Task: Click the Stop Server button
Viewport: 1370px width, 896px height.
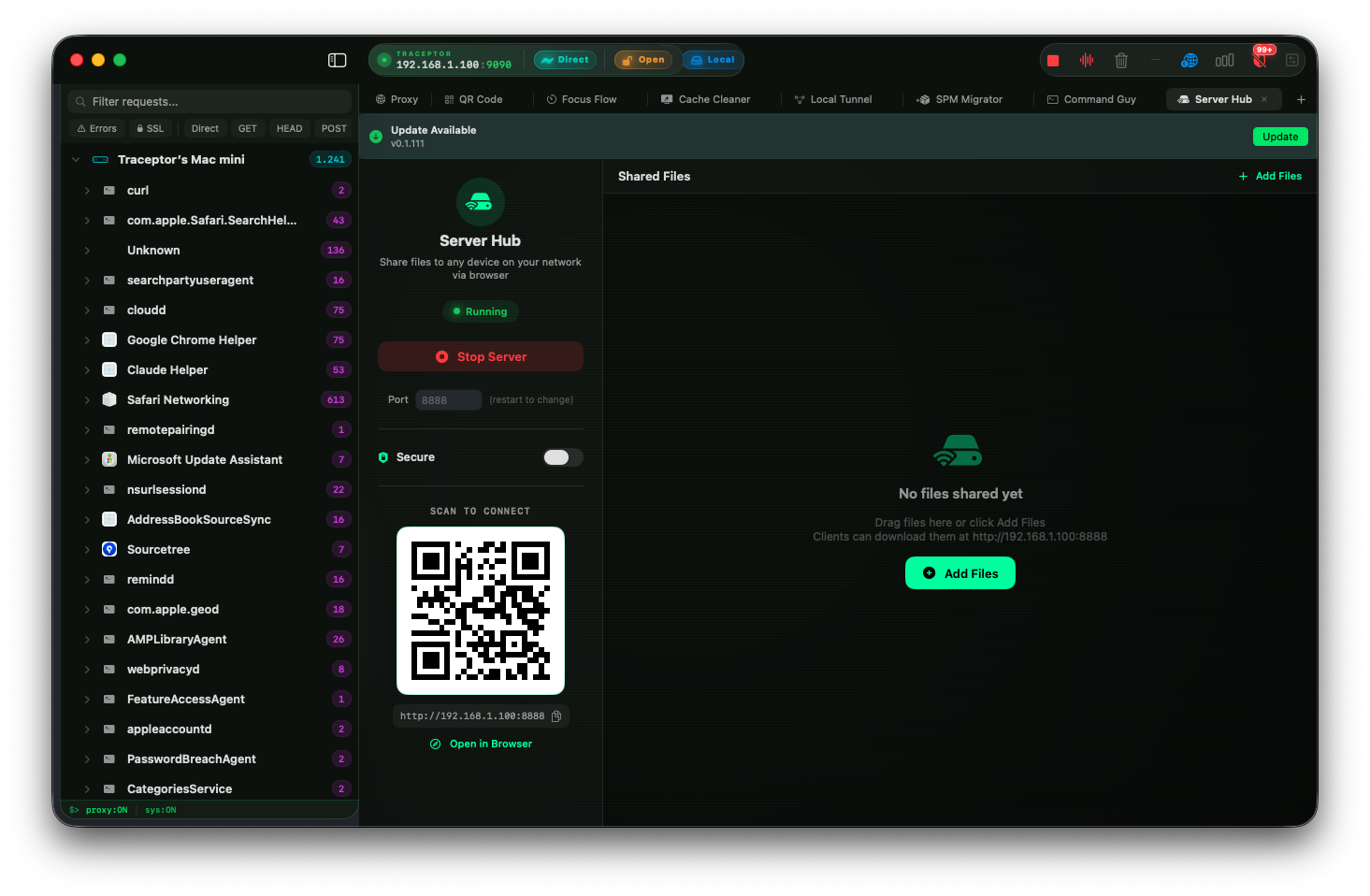Action: point(481,356)
